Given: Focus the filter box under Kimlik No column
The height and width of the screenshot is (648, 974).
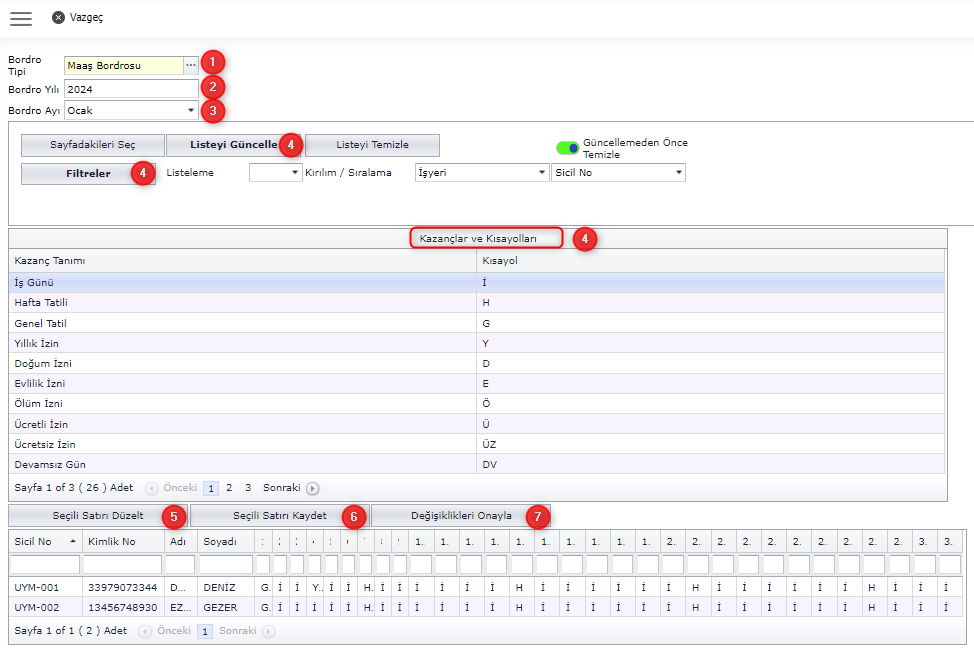Looking at the screenshot, I should (123, 564).
